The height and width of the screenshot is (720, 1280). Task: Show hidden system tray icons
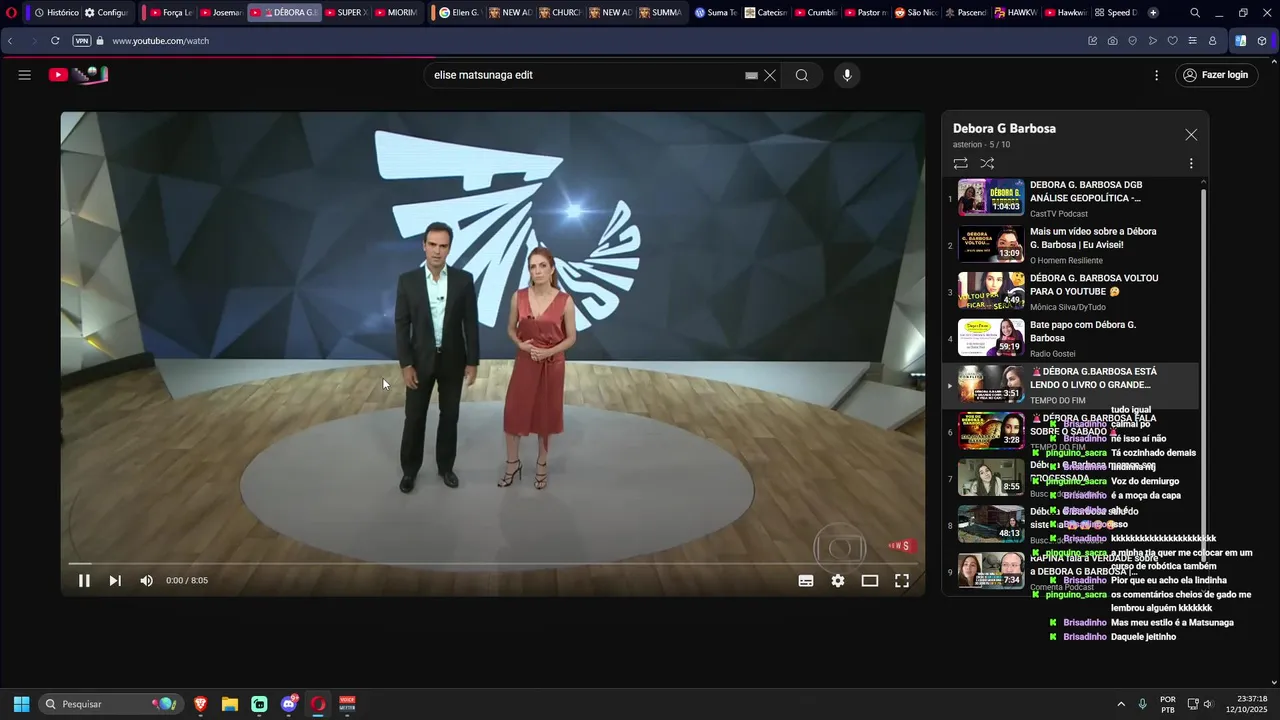pyautogui.click(x=1121, y=704)
